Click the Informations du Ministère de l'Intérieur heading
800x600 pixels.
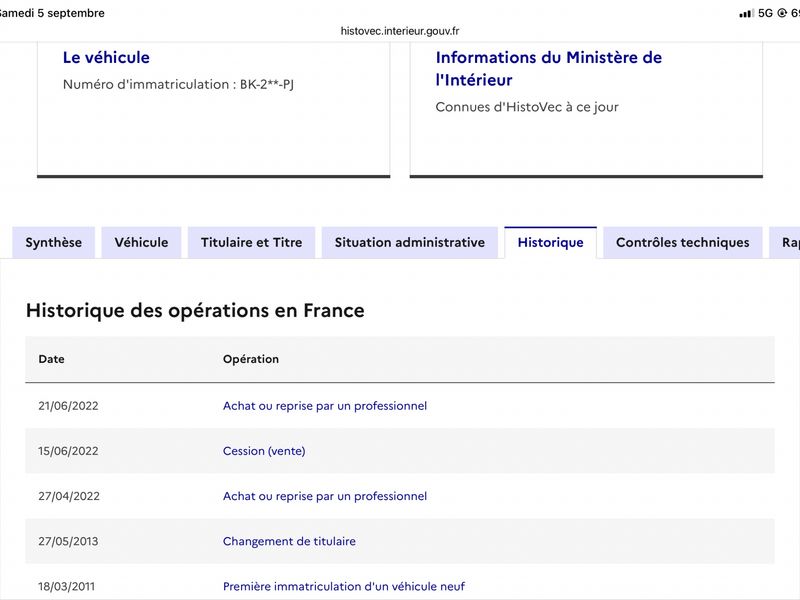548,68
